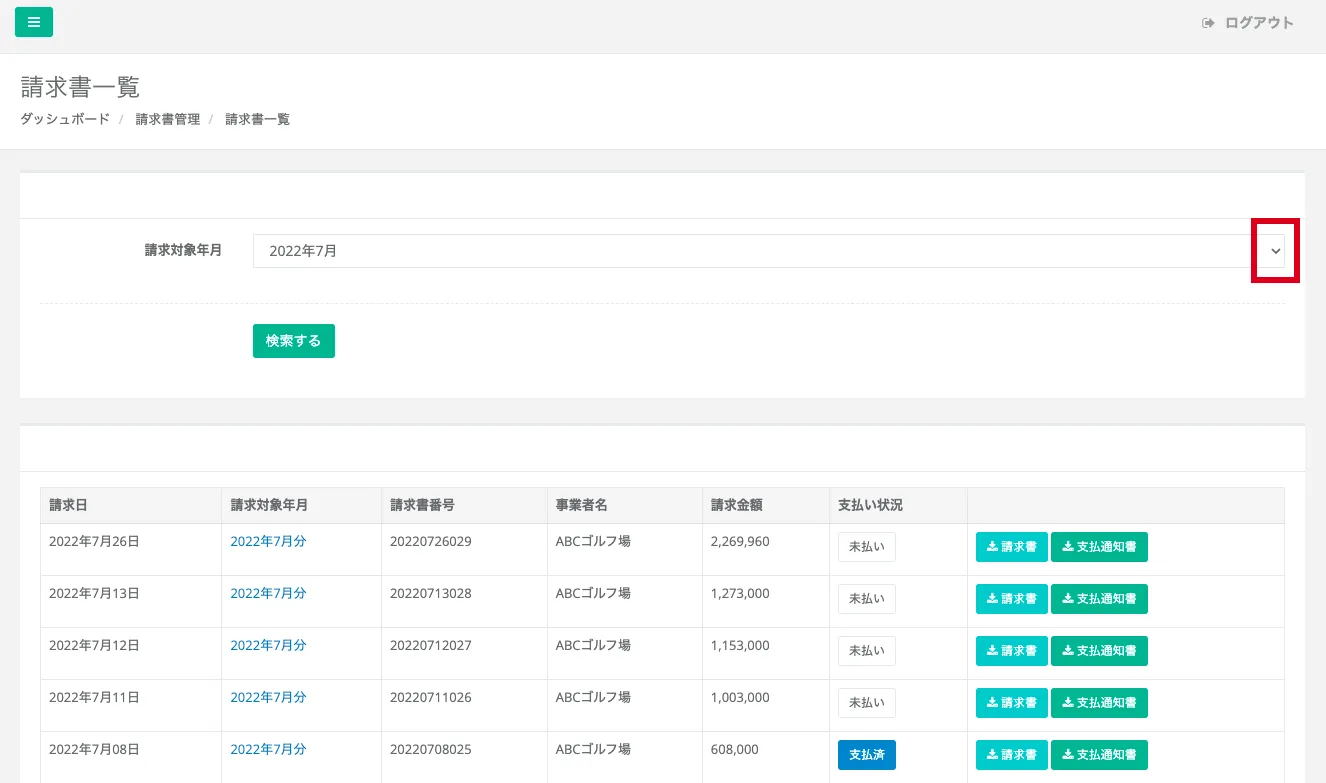Go to ダッシュボード breadcrumb
The image size is (1326, 783).
65,119
